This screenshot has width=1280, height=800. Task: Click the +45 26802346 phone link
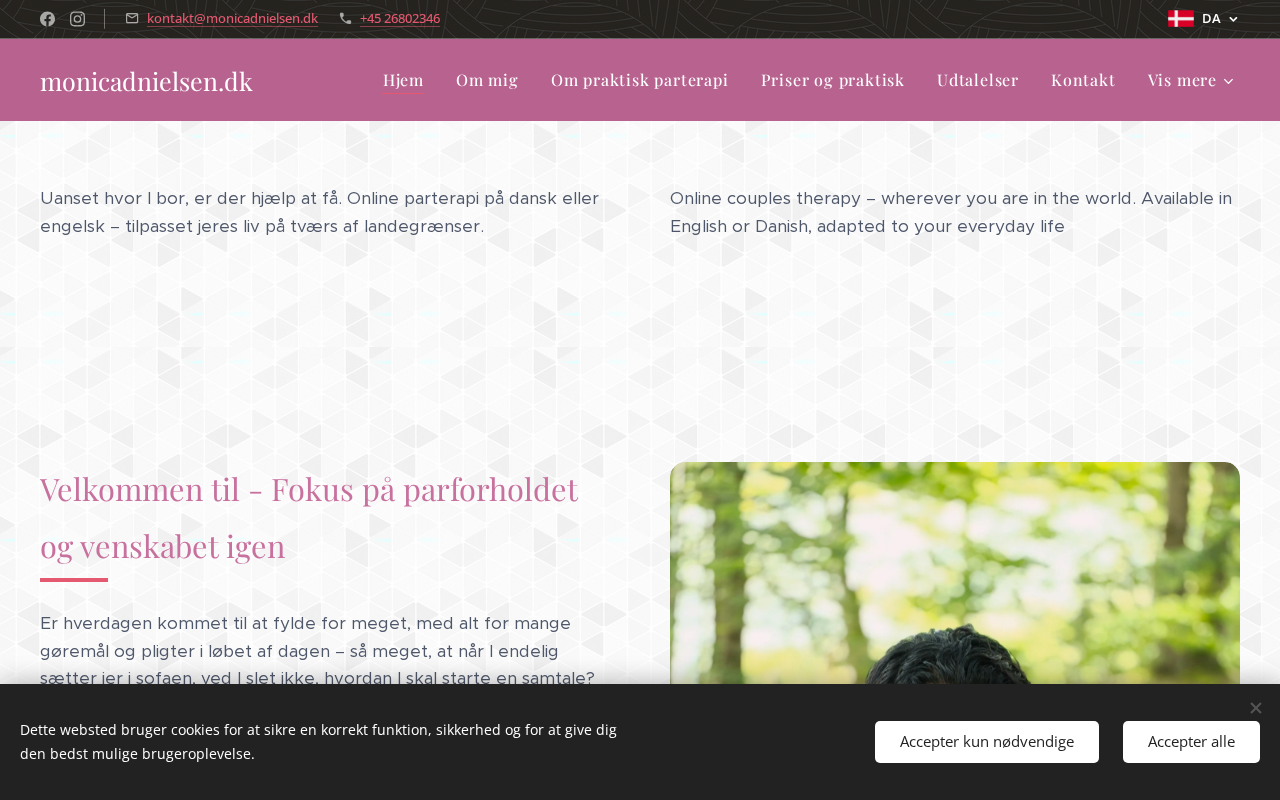click(400, 18)
